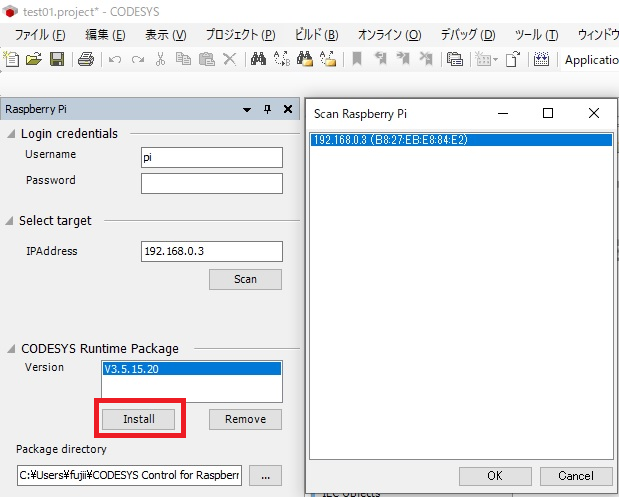Viewport: 619px width, 497px height.
Task: Click the Copy icon in the toolbar
Action: (x=183, y=59)
